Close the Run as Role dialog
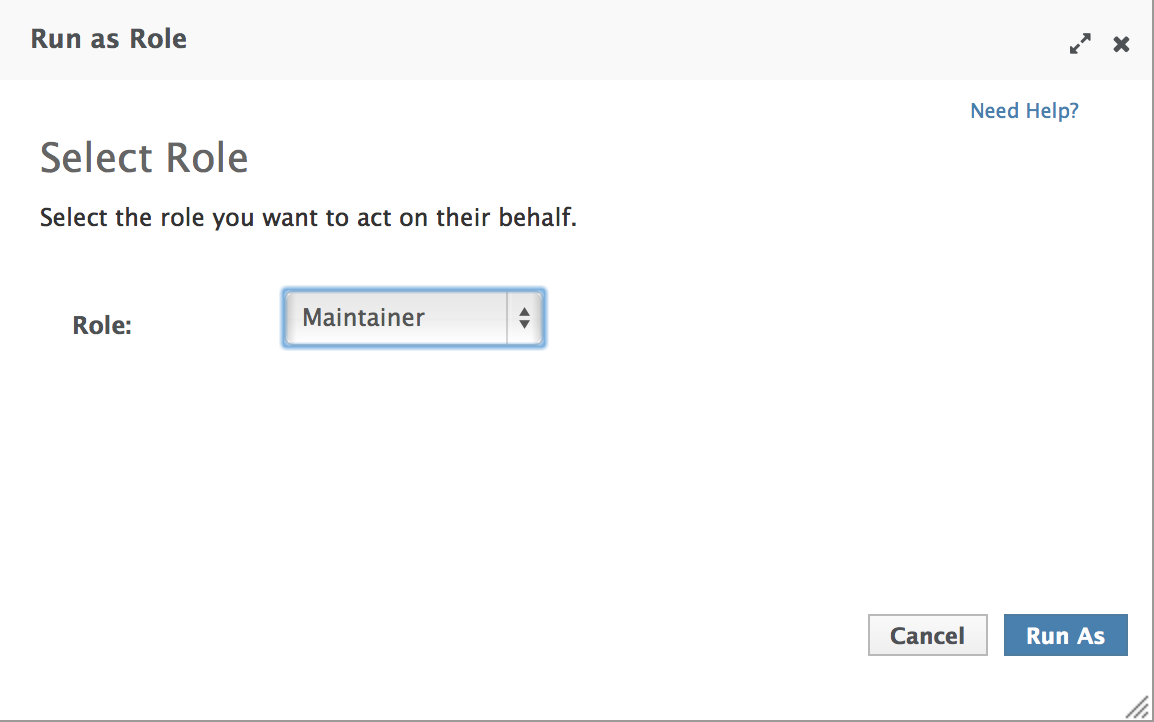The width and height of the screenshot is (1154, 722). [1122, 44]
